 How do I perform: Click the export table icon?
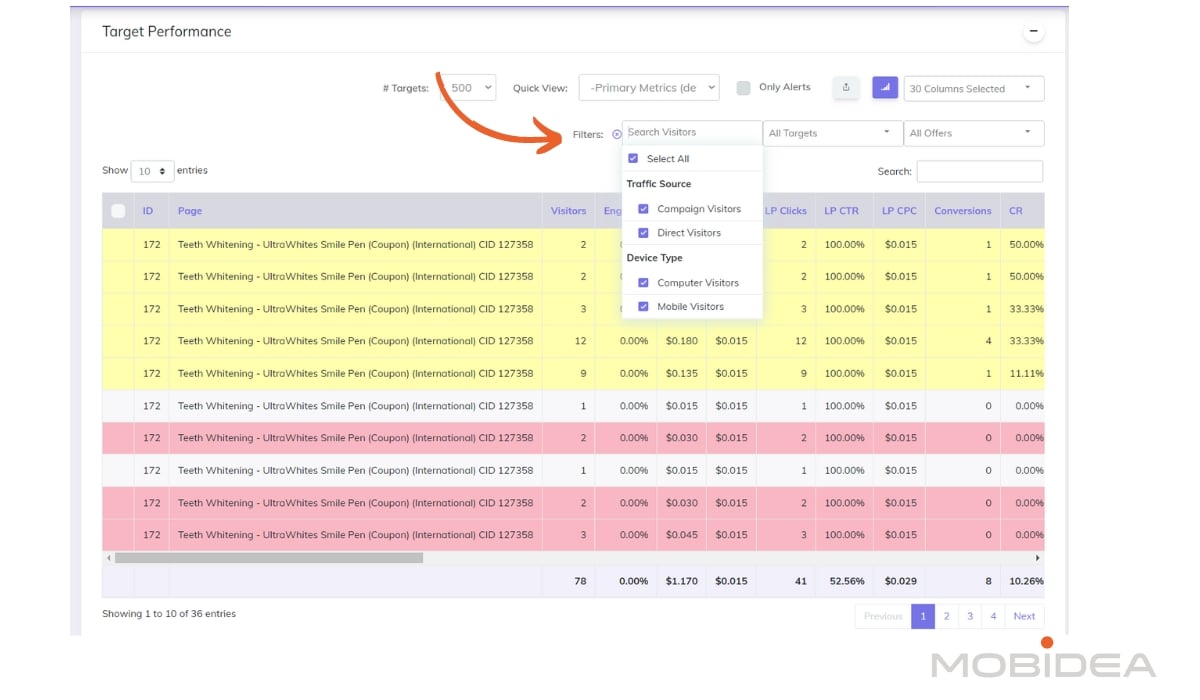(846, 88)
